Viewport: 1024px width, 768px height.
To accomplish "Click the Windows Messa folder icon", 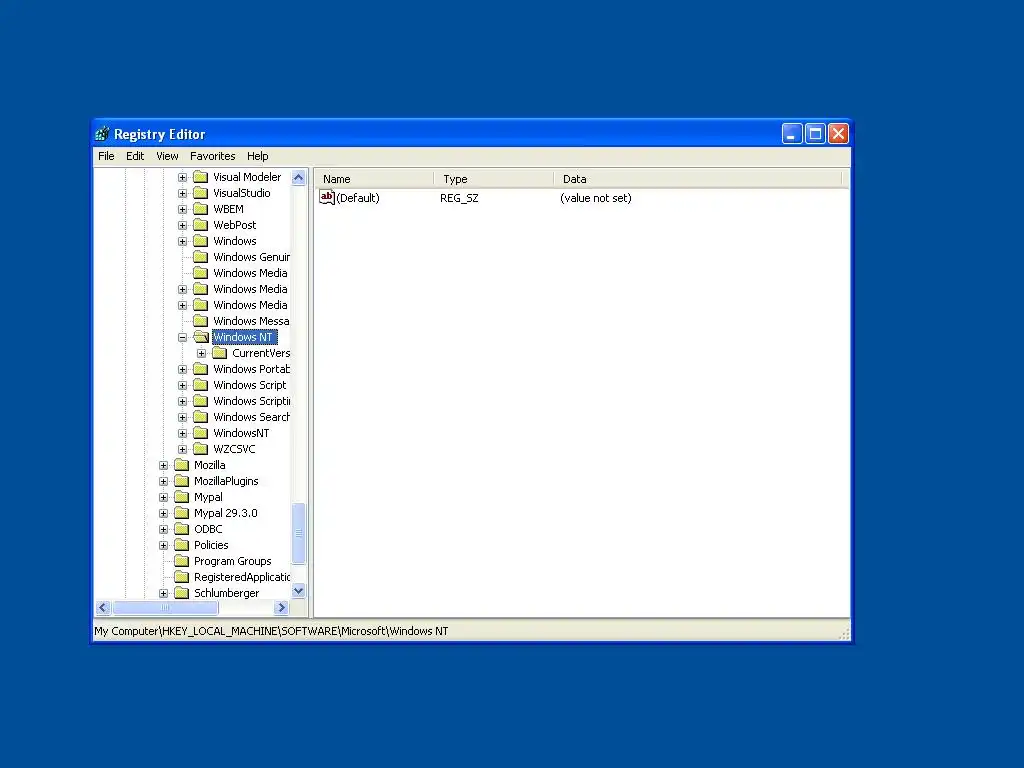I will (200, 321).
